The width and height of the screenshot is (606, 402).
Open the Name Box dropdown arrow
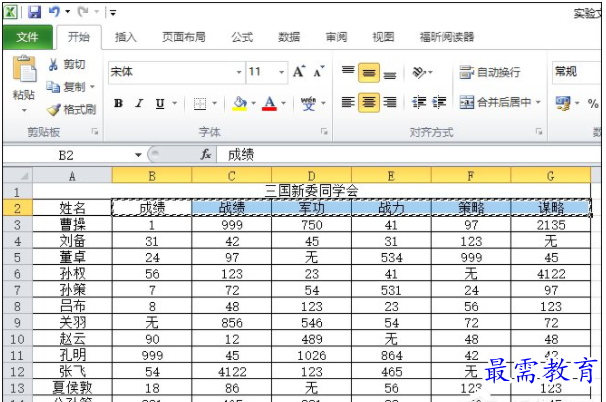[138, 155]
